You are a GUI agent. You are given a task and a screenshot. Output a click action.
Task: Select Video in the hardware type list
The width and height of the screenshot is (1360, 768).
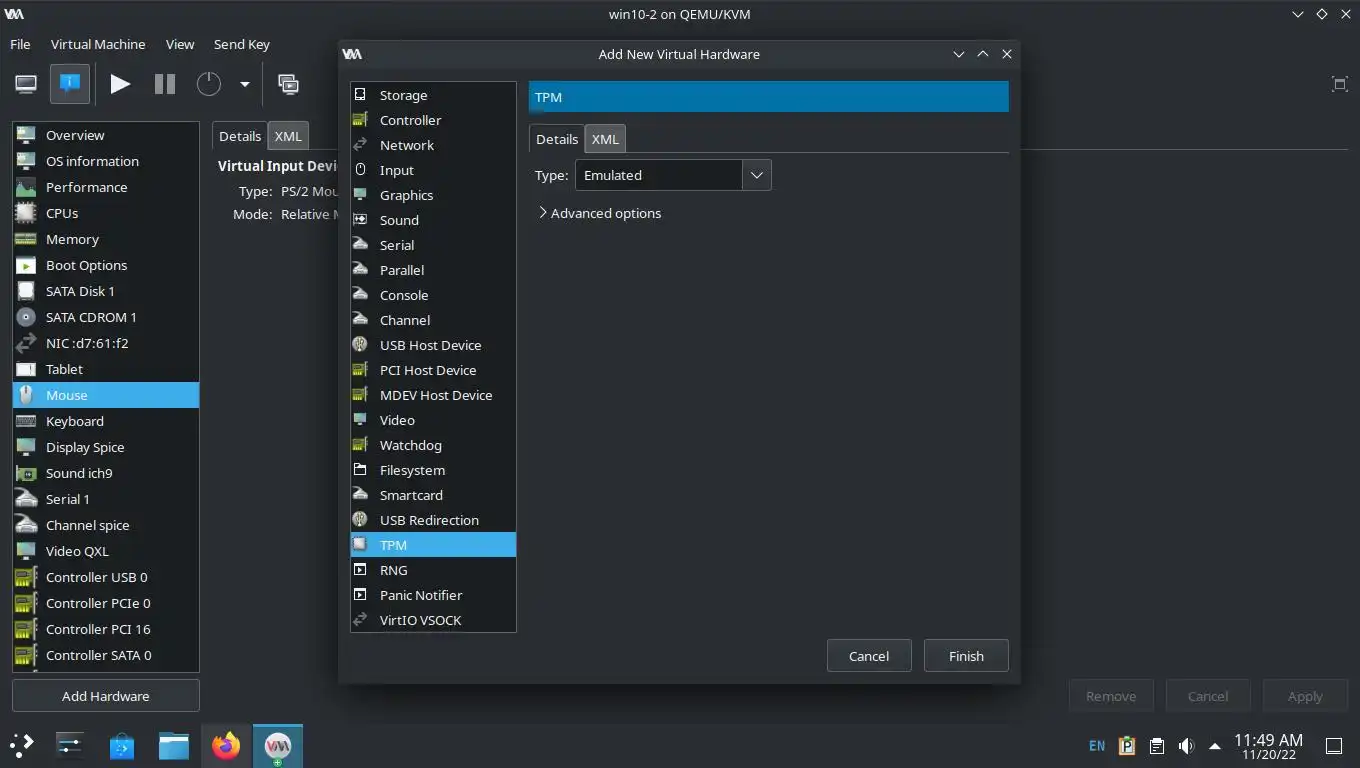(x=433, y=420)
